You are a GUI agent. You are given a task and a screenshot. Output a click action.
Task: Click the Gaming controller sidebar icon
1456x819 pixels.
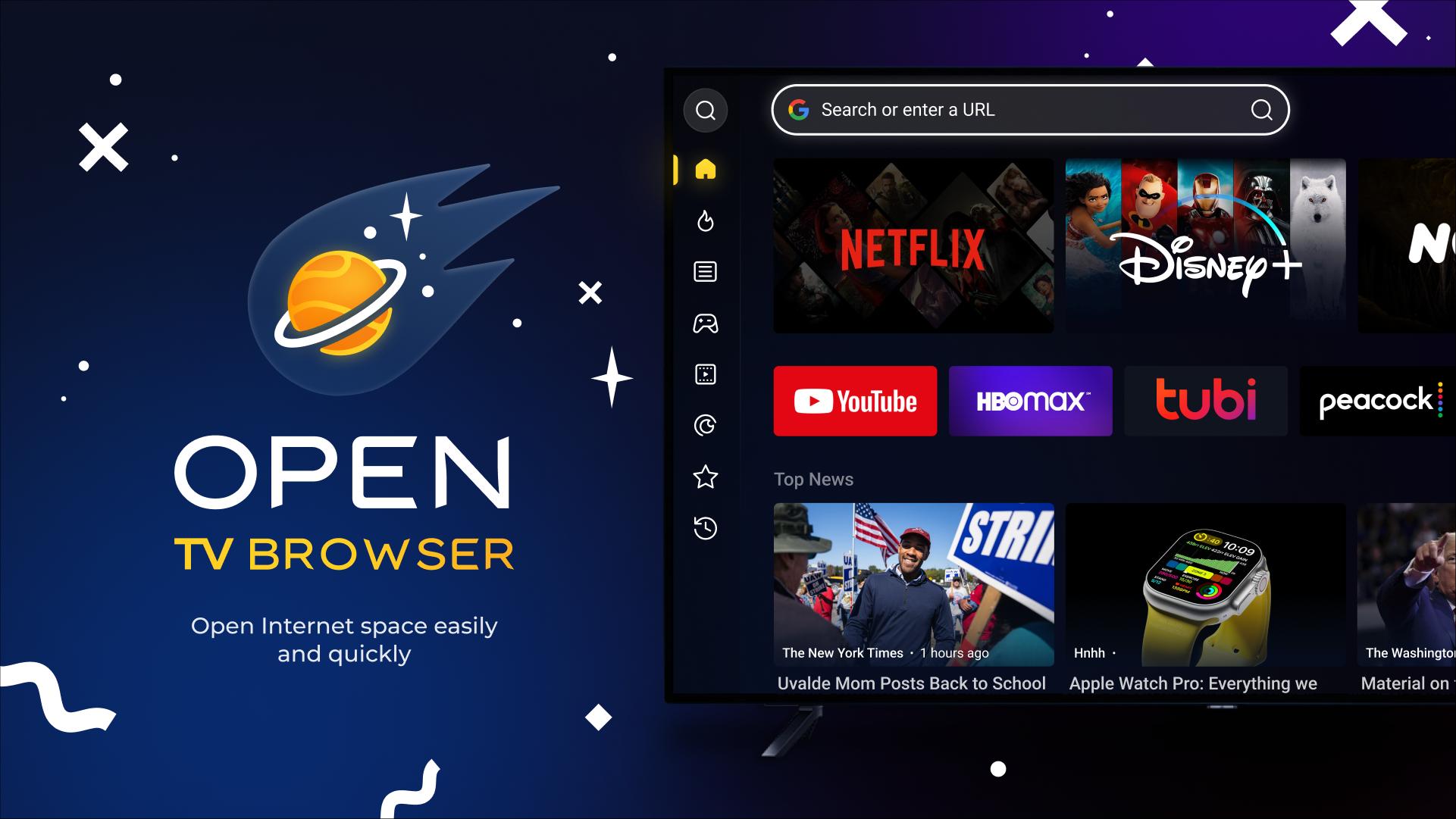coord(706,323)
